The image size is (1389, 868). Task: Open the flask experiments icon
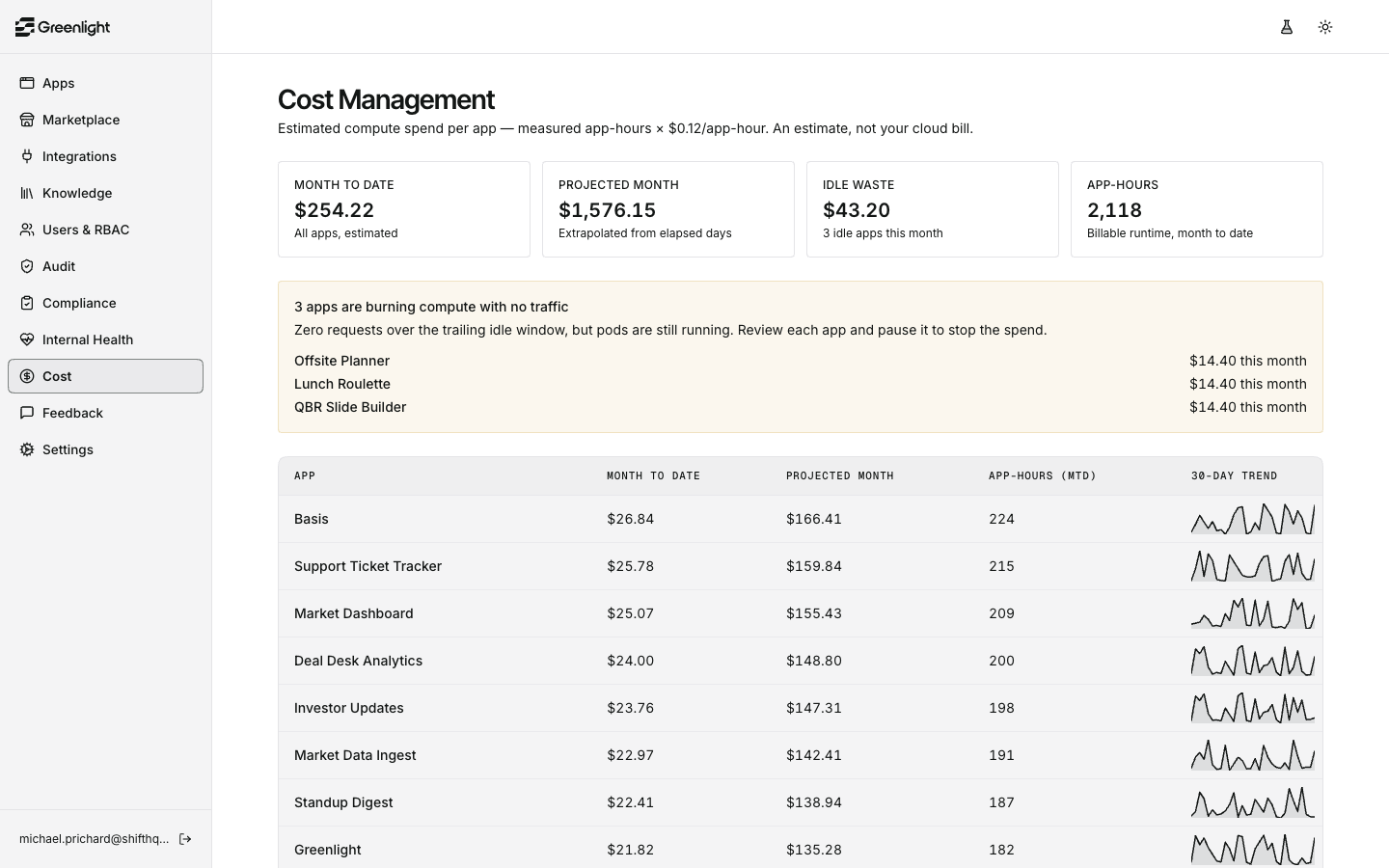pos(1287,27)
